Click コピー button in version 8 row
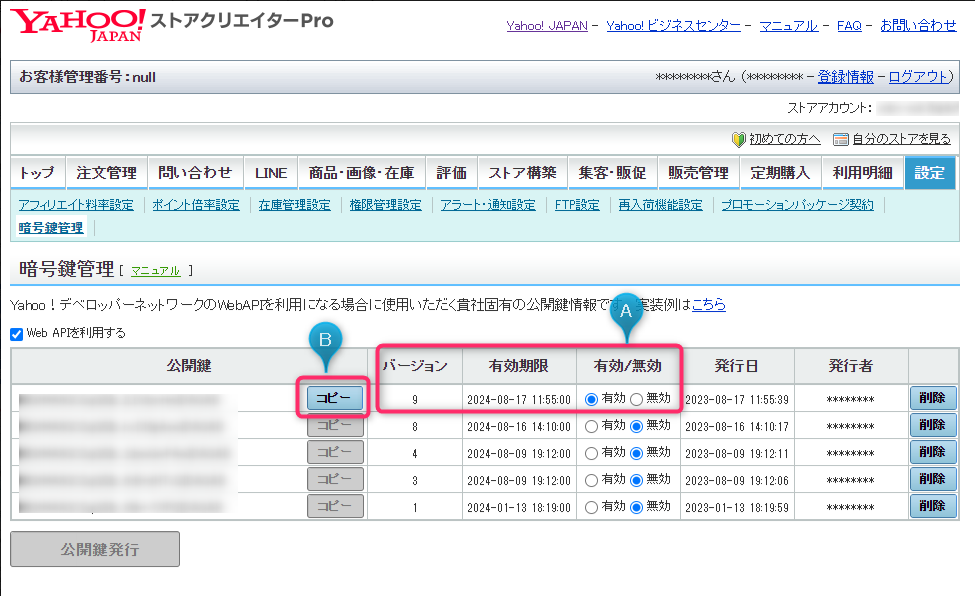This screenshot has width=975, height=596. point(335,426)
